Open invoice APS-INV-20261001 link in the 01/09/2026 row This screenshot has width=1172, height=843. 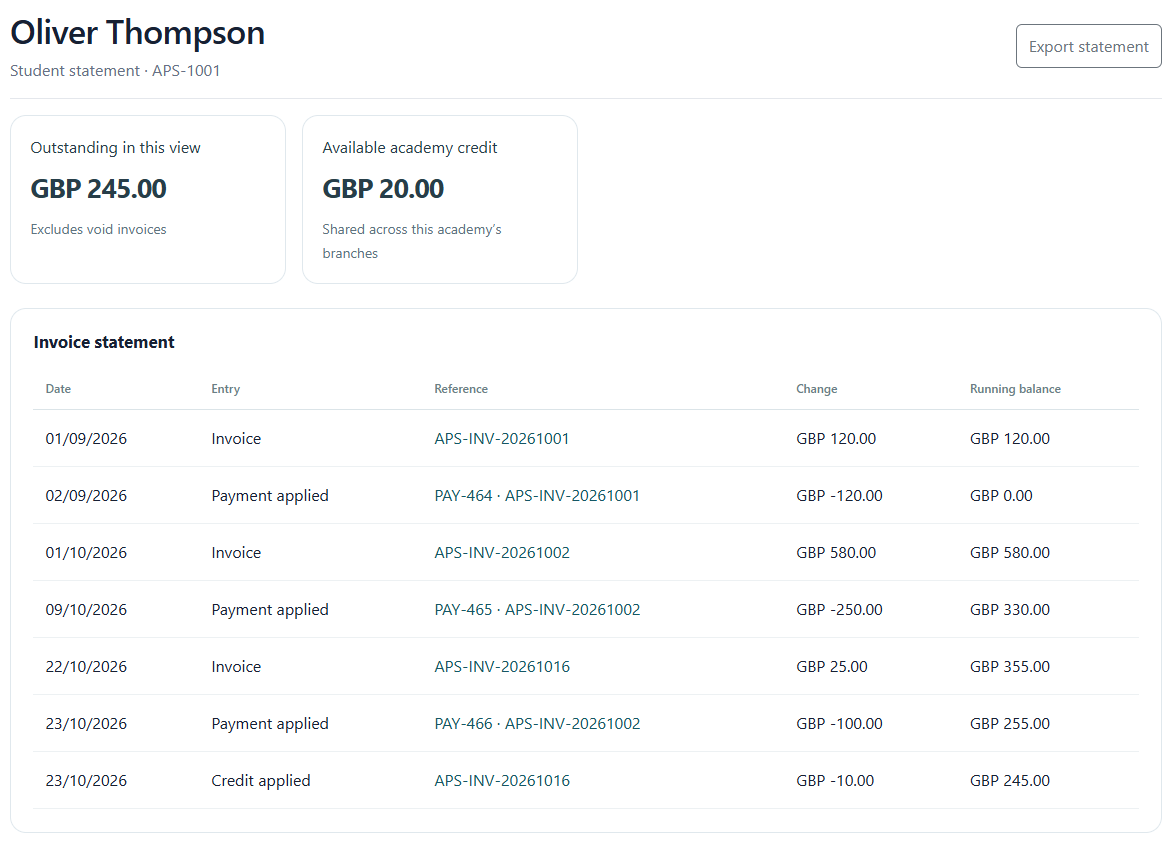tap(502, 439)
